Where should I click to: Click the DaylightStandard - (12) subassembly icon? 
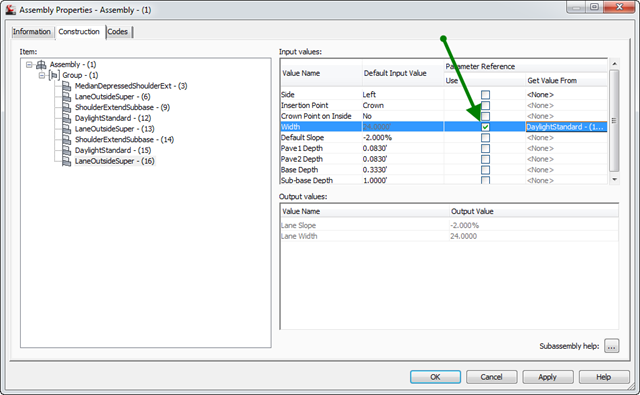[67, 118]
